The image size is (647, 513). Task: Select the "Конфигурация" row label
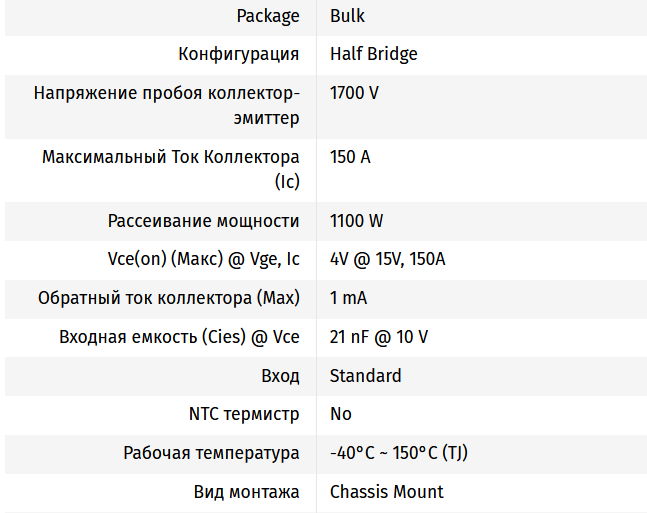(x=238, y=54)
